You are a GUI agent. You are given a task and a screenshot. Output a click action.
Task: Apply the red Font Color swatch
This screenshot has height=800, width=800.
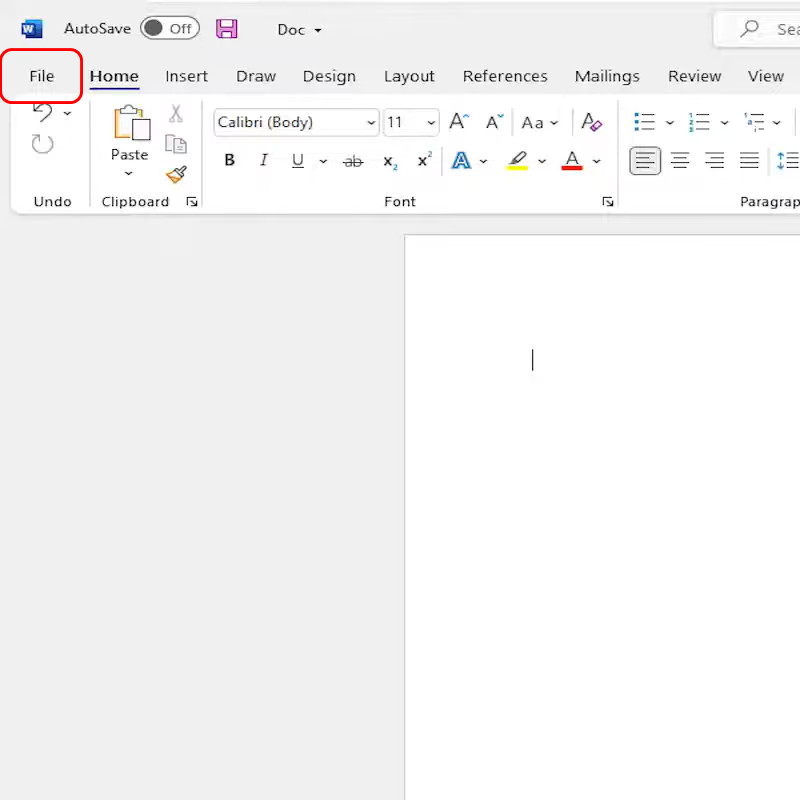tap(572, 161)
